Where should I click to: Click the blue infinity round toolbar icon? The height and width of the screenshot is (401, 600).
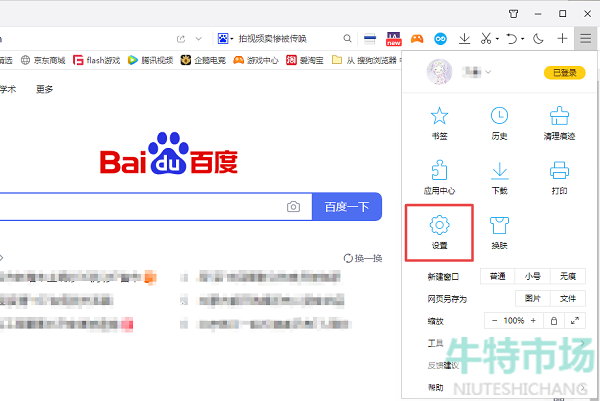click(x=440, y=39)
